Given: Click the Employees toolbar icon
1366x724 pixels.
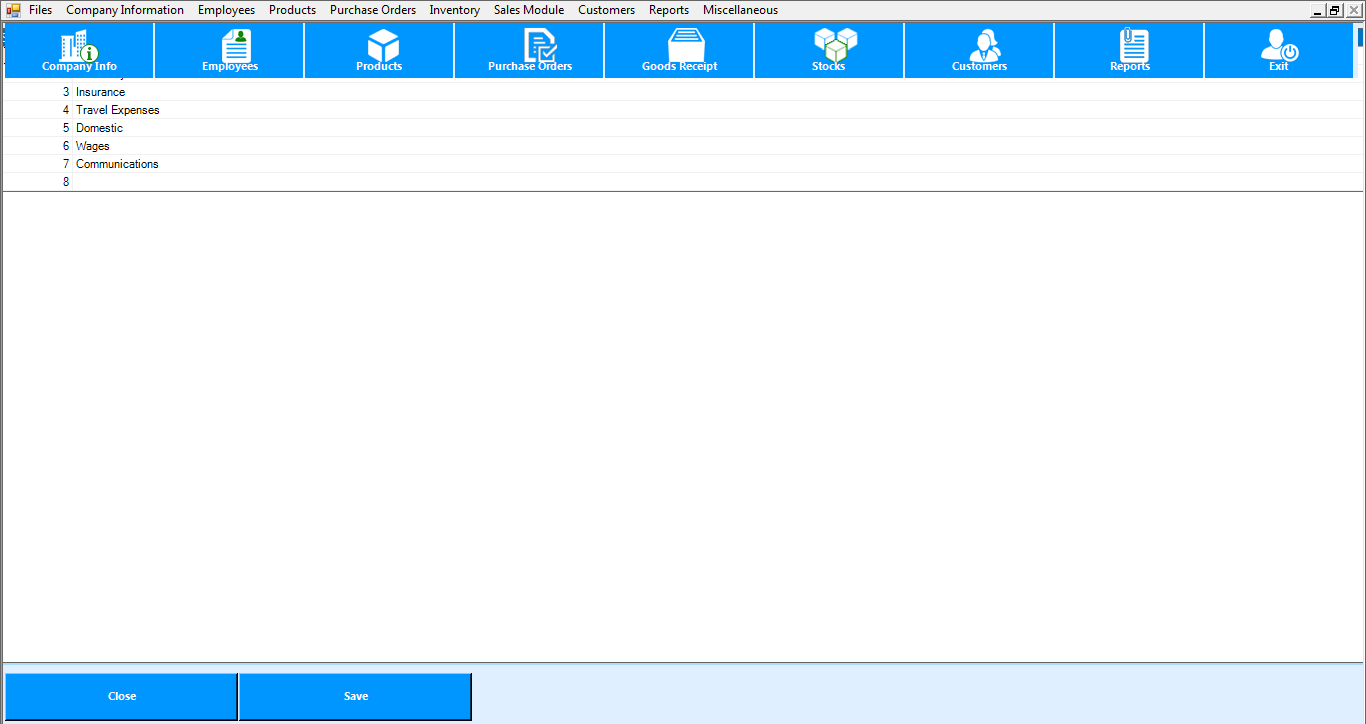Looking at the screenshot, I should pyautogui.click(x=230, y=50).
